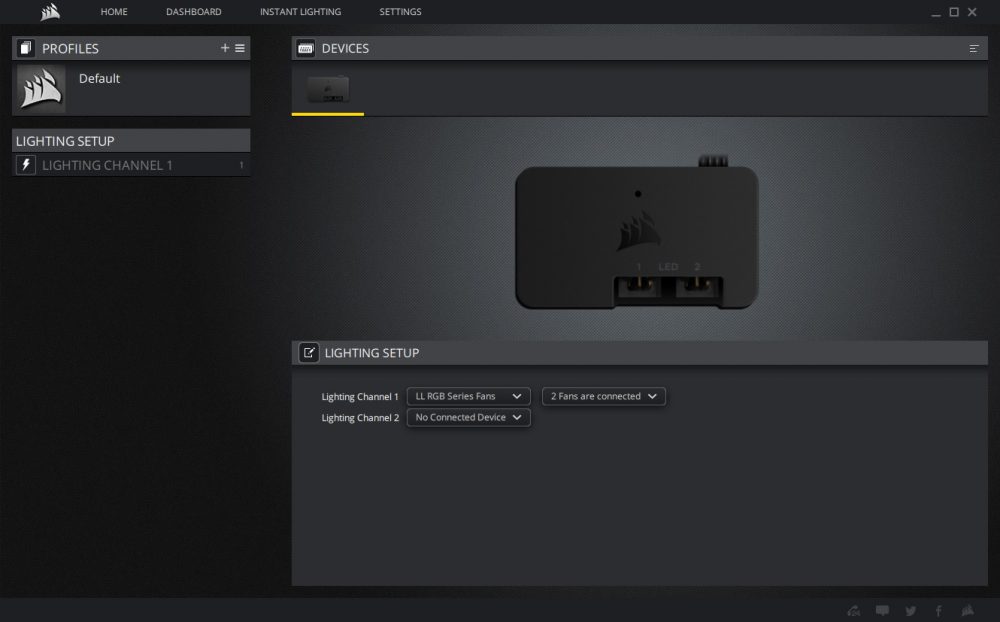Screen dimensions: 1000x622
Task: Open the LL RGB Series Fans dropdown
Action: point(468,396)
